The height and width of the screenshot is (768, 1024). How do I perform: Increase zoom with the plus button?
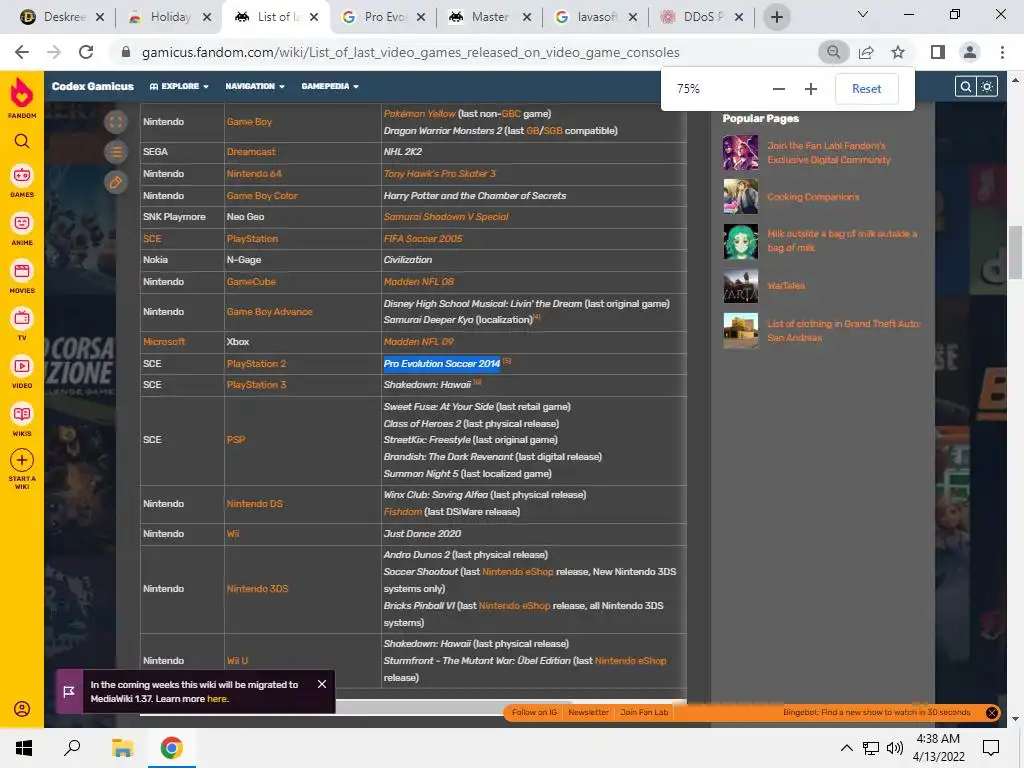[x=810, y=89]
